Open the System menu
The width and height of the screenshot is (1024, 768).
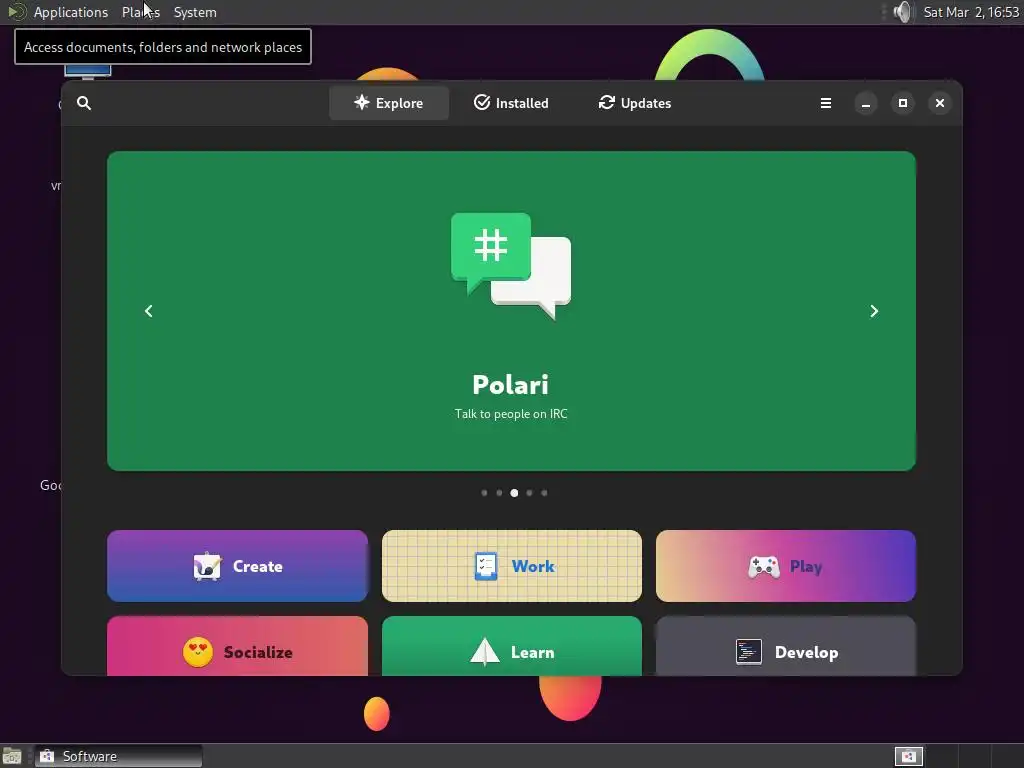(x=195, y=12)
